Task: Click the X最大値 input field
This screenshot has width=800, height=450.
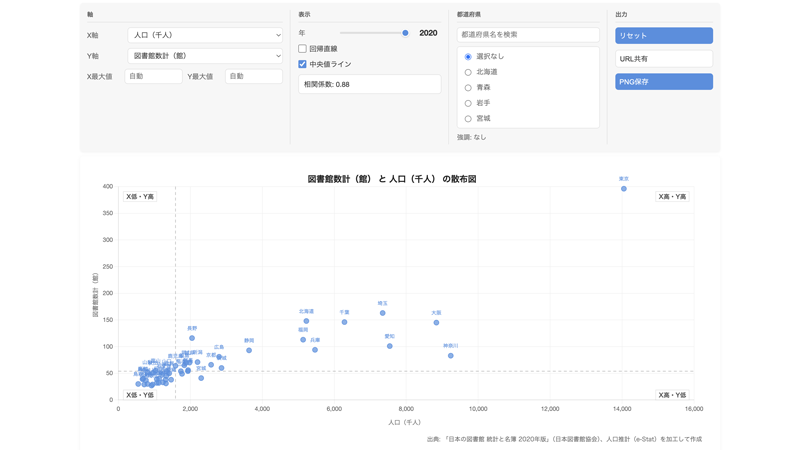Action: pyautogui.click(x=153, y=76)
